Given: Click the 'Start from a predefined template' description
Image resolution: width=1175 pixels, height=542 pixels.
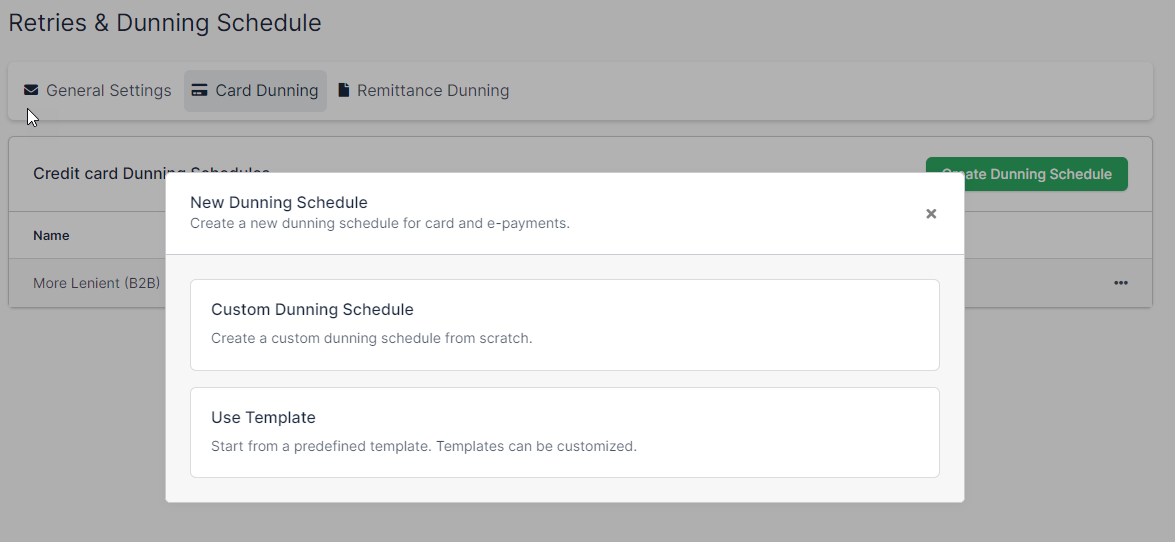Looking at the screenshot, I should pos(424,446).
